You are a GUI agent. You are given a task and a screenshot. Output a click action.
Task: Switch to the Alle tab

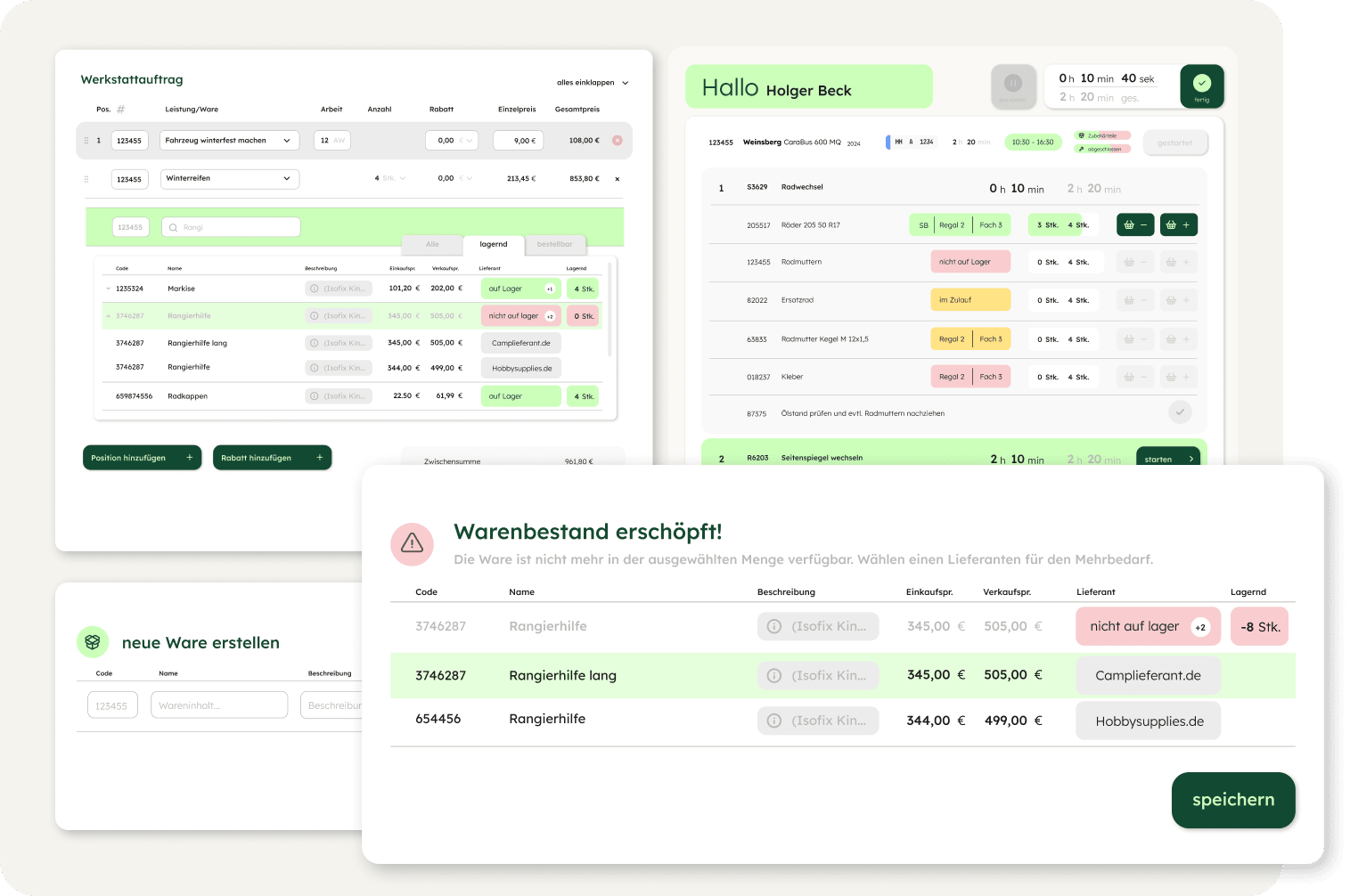coord(432,244)
